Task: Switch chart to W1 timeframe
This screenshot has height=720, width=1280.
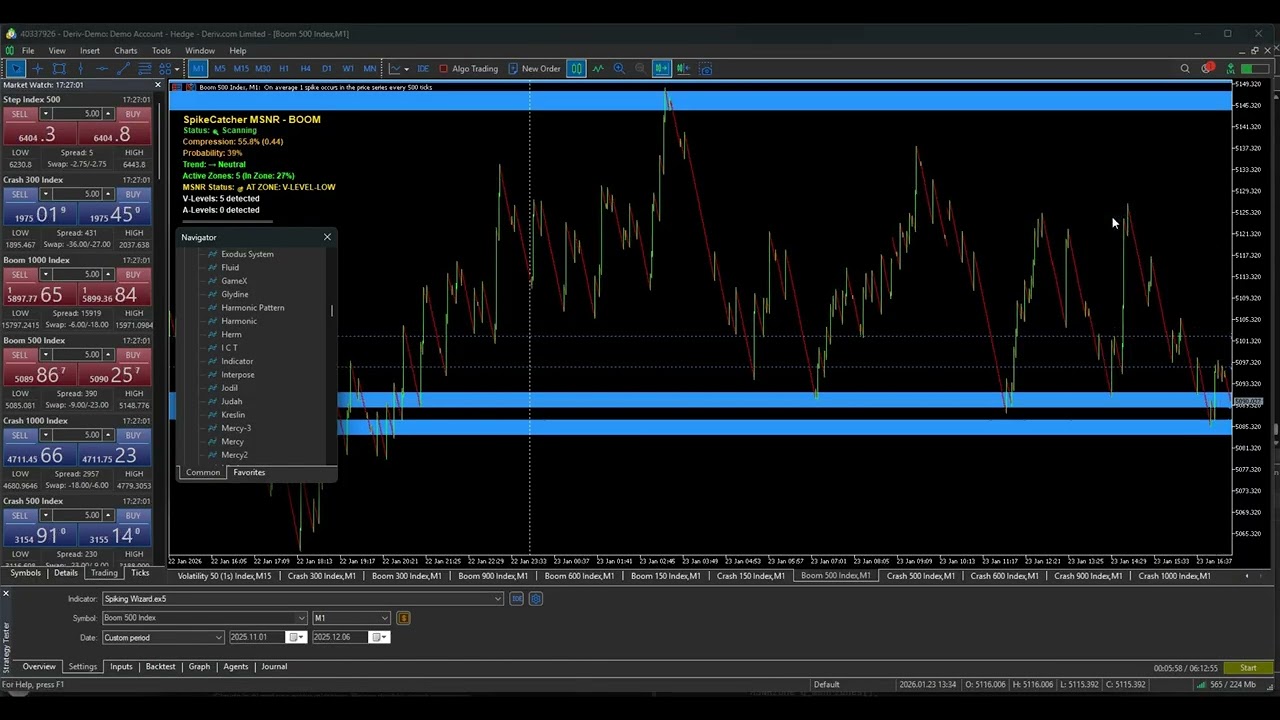Action: 348,69
